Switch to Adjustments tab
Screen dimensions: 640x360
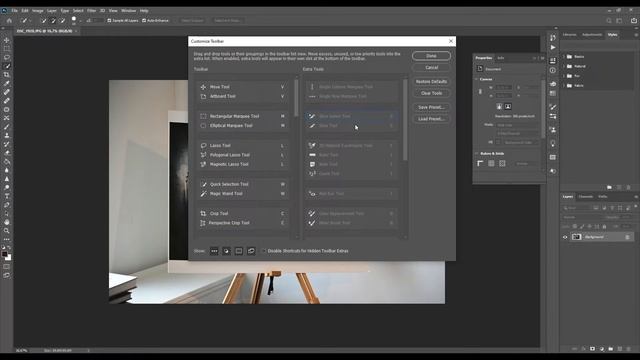pos(592,35)
